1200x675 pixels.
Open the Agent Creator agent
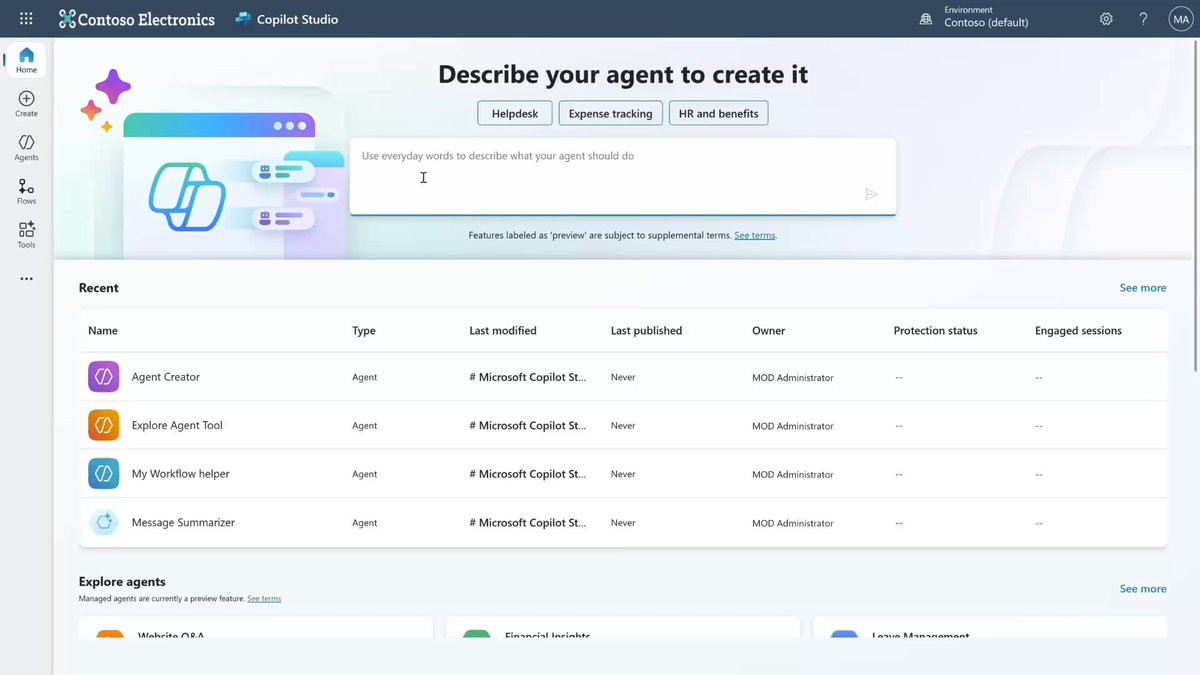tap(166, 377)
